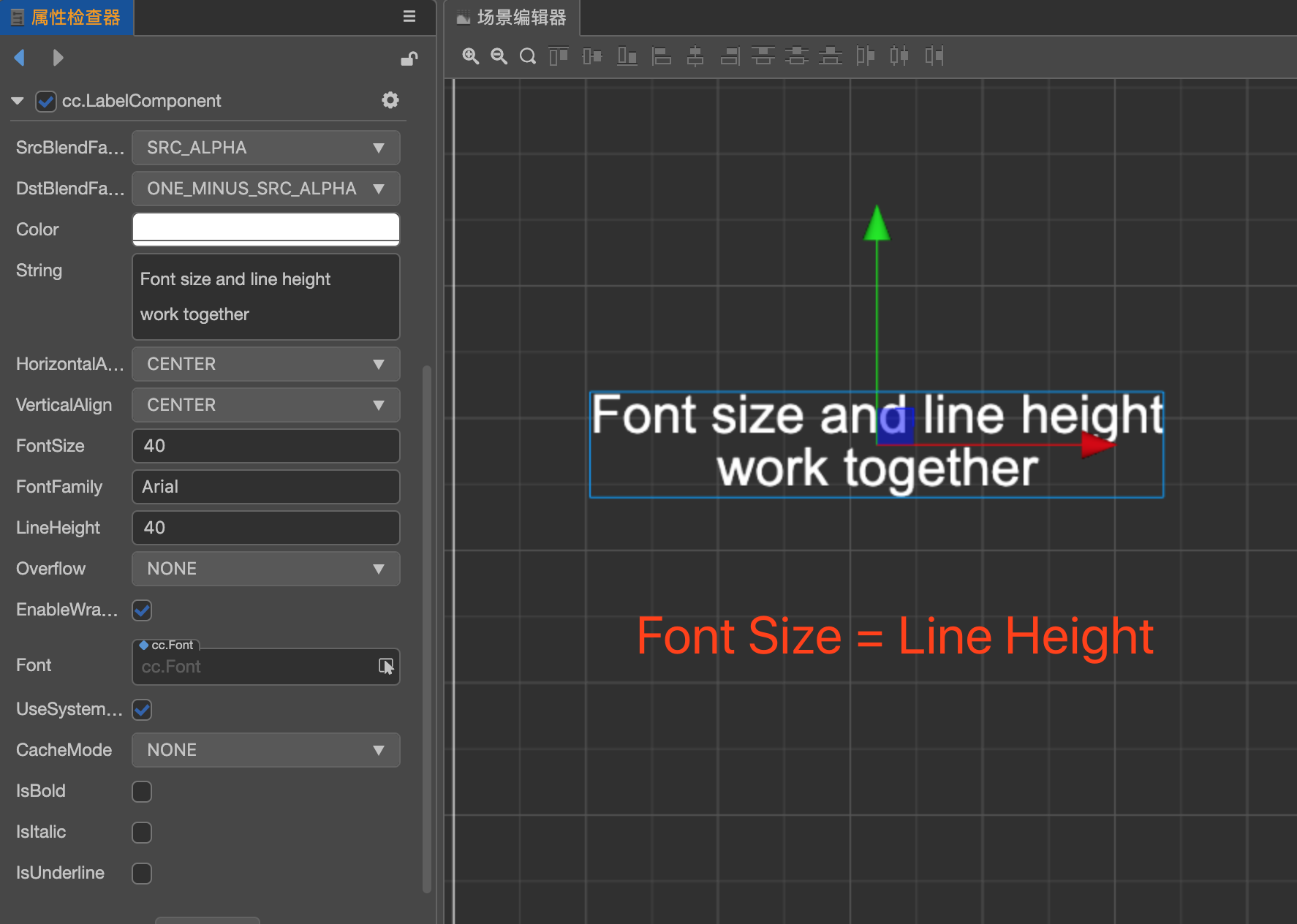1297x924 pixels.
Task: Open the HorizontalAlign dropdown
Action: pos(265,364)
